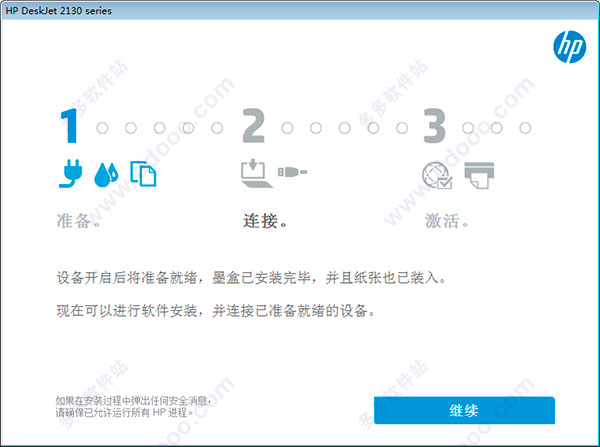
Task: Click the laptop download icon under step 2
Action: coord(256,174)
